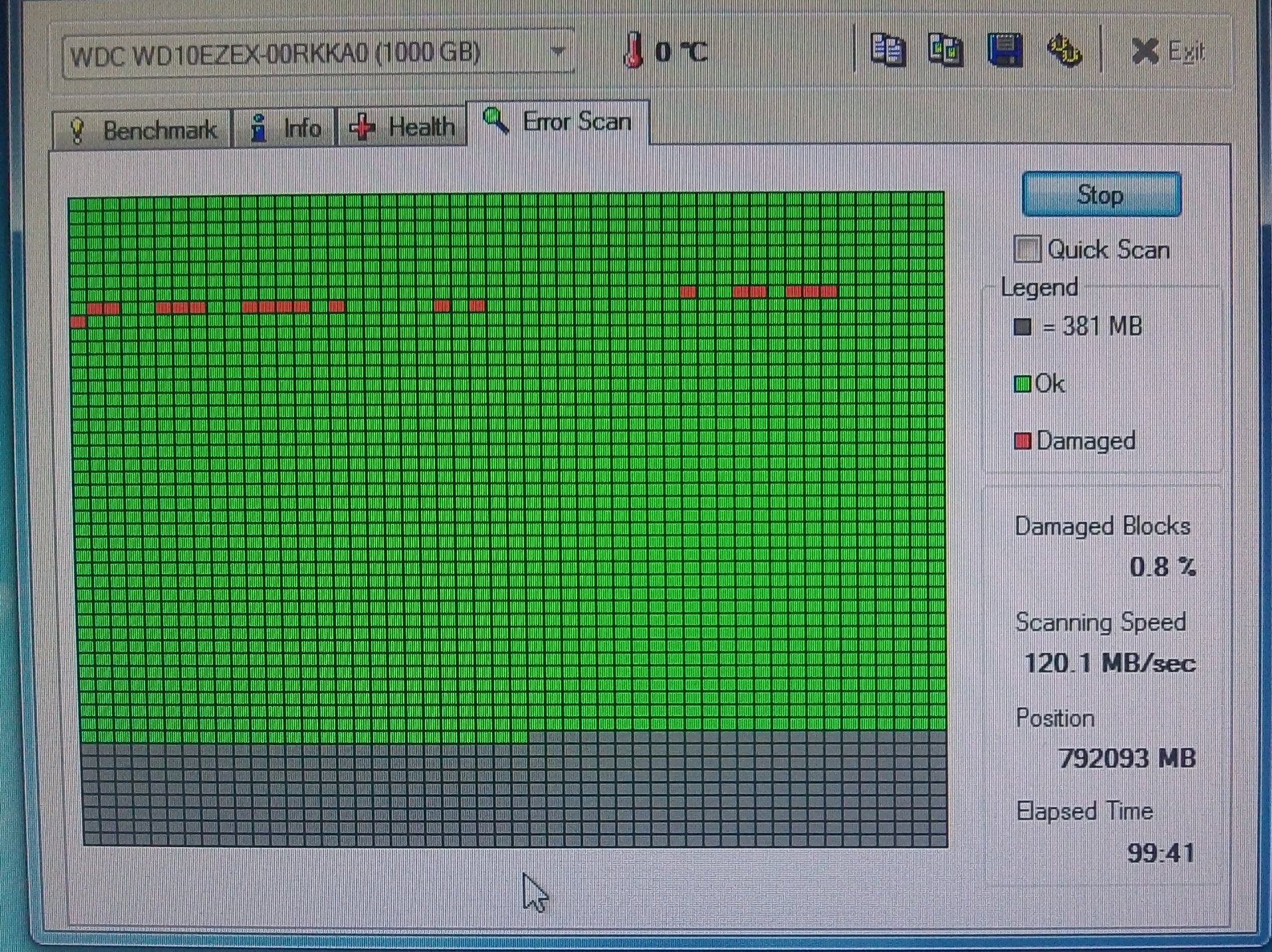Click the copy text info pages icon
The height and width of the screenshot is (952, 1272).
(x=887, y=49)
